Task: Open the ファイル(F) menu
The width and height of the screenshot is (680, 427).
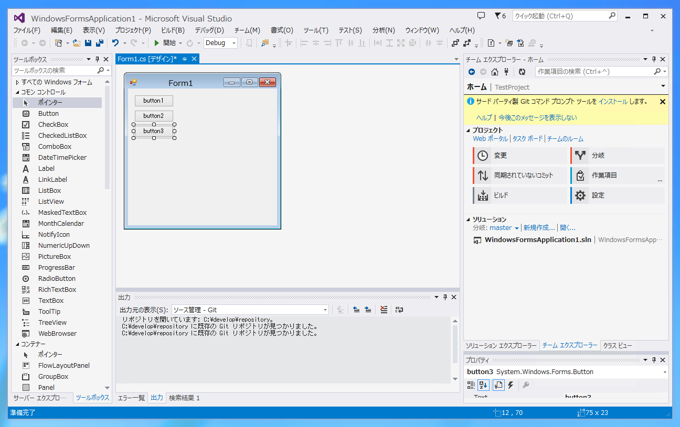Action: tap(27, 30)
